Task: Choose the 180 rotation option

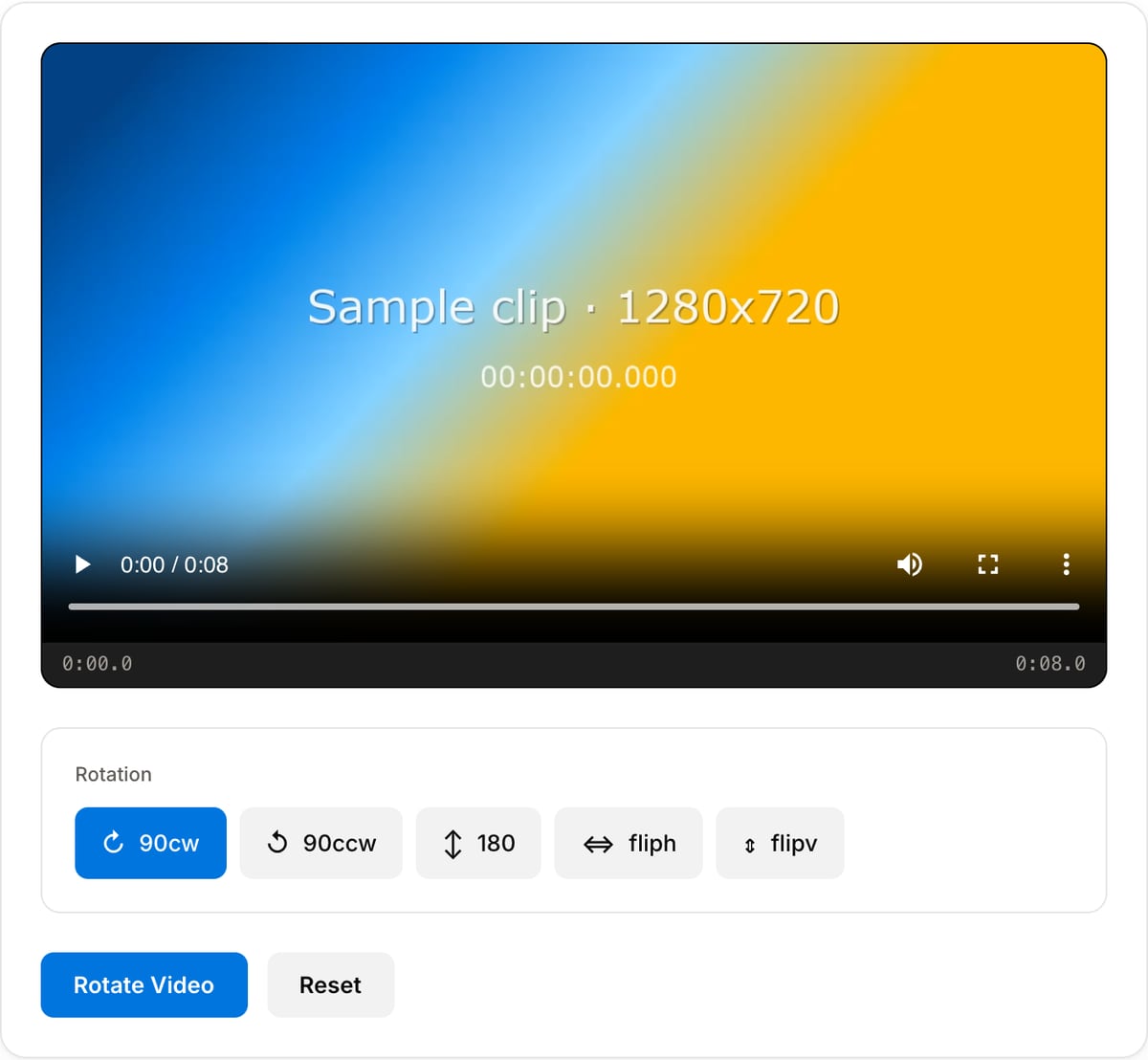Action: pos(478,843)
